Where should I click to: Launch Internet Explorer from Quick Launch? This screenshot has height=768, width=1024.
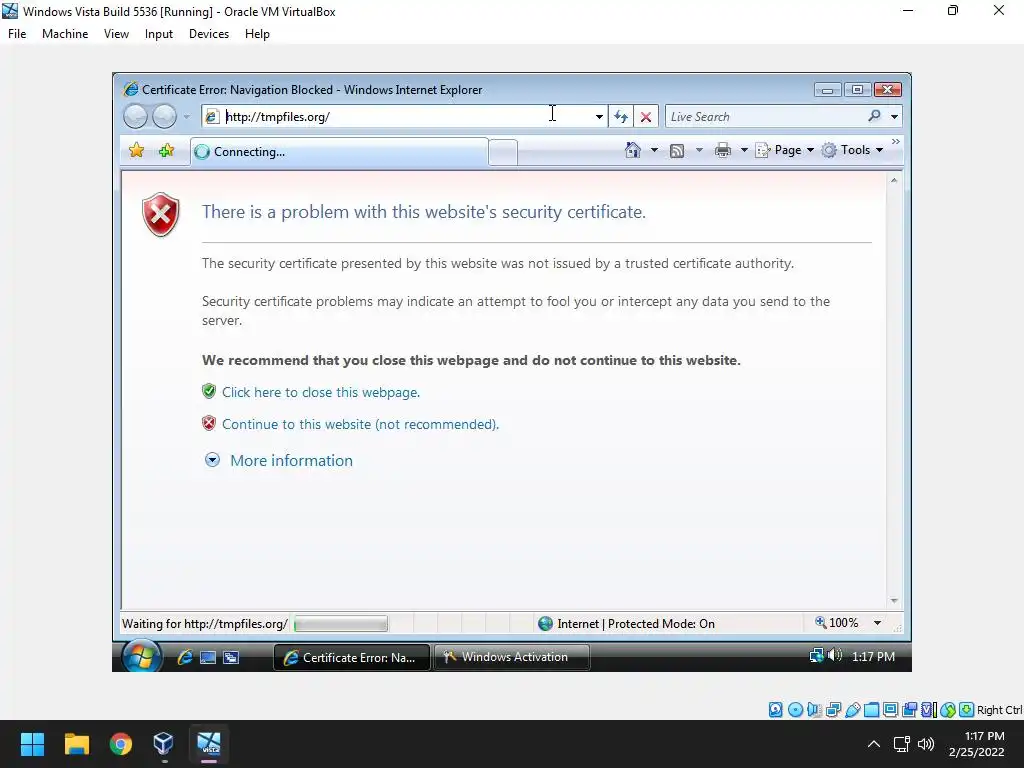coord(185,657)
